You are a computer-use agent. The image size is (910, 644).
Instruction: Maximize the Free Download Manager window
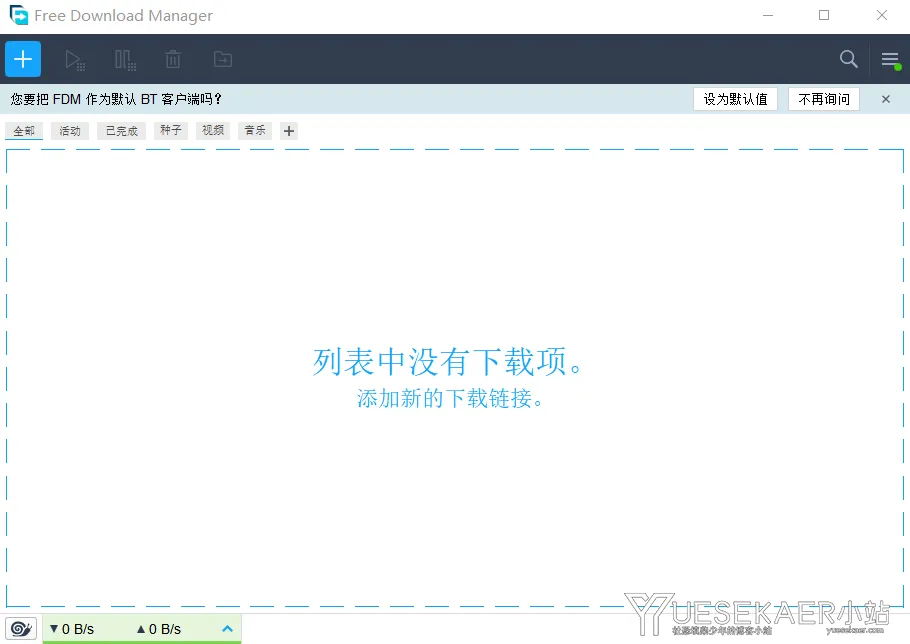824,16
